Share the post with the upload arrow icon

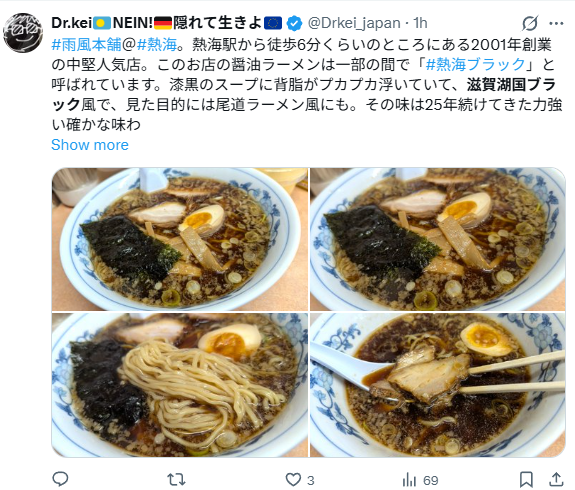pyautogui.click(x=556, y=479)
